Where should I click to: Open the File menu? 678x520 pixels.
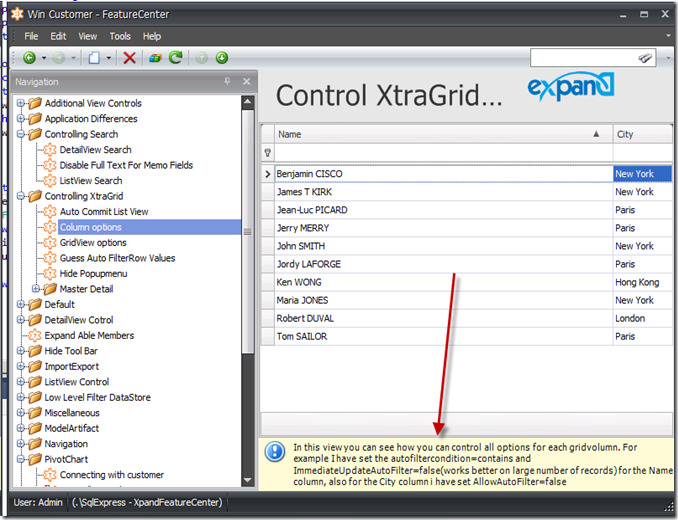tap(31, 36)
